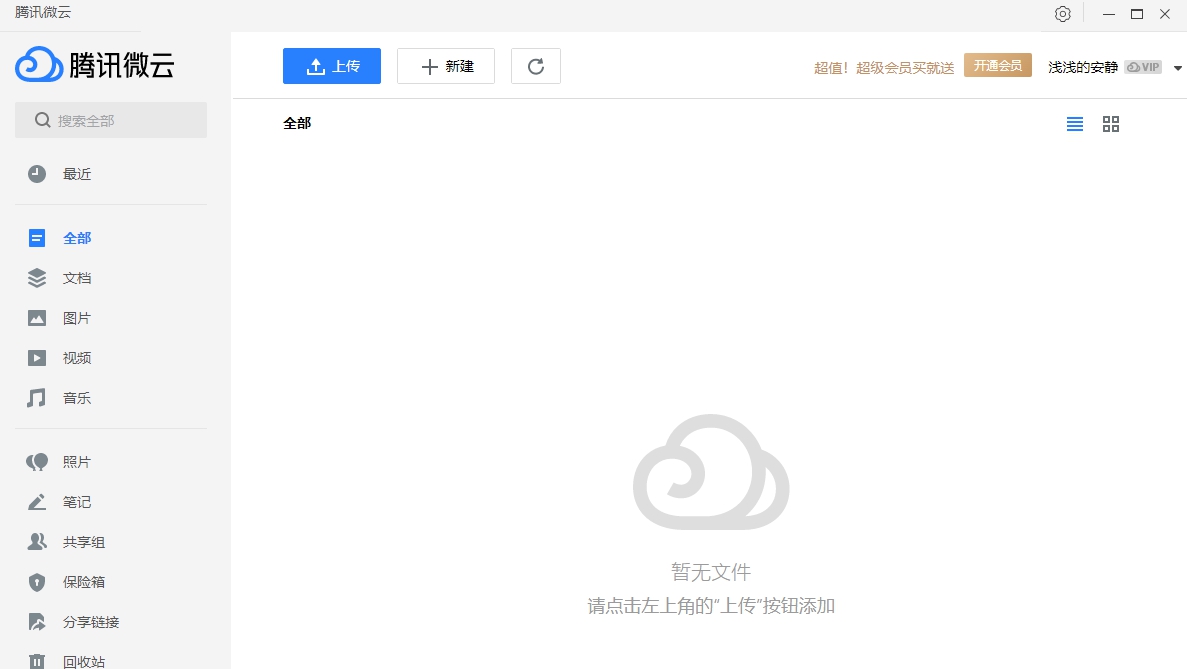Switch to grid view layout
The width and height of the screenshot is (1187, 669).
point(1111,123)
